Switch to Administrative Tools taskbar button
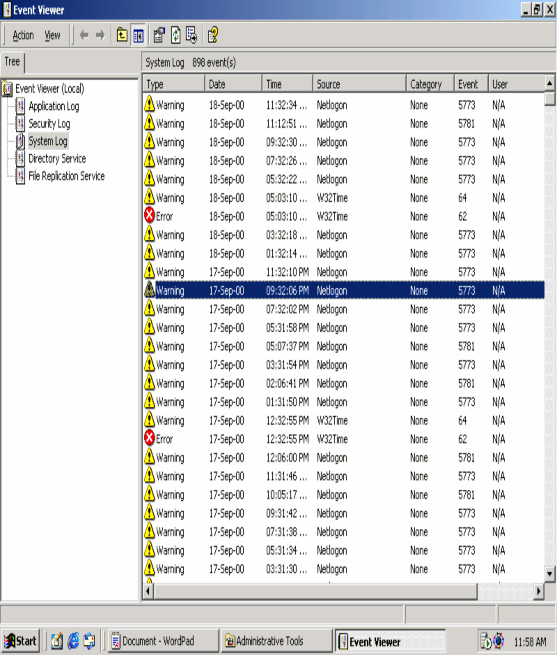 (x=276, y=641)
